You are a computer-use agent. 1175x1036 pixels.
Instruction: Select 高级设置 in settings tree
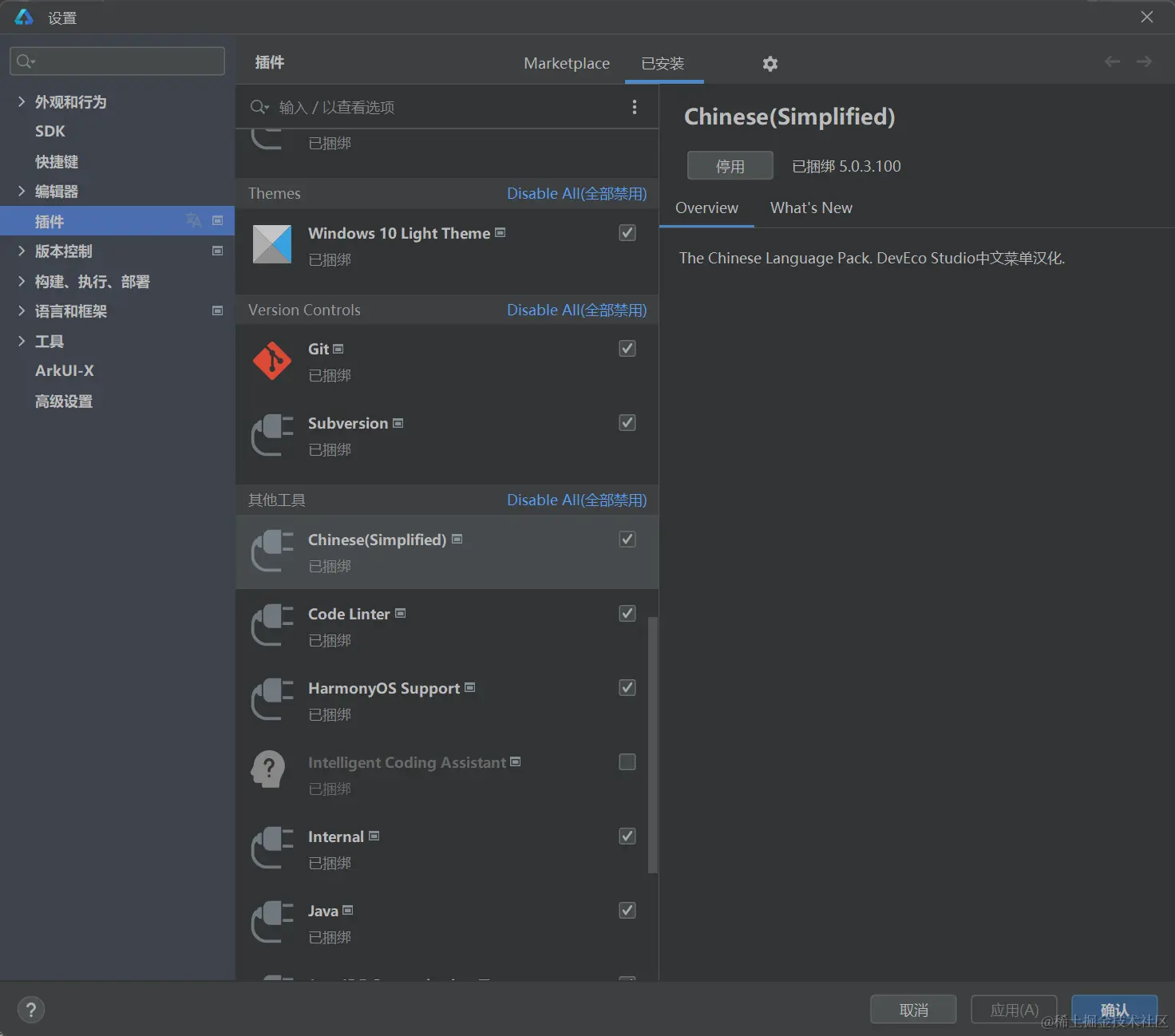point(64,401)
